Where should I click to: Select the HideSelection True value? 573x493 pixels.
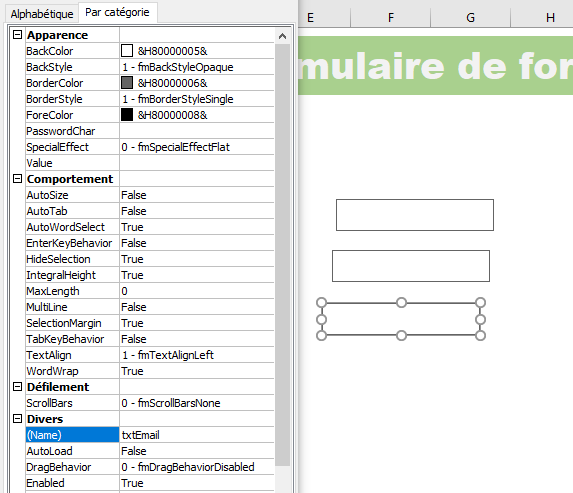197,259
